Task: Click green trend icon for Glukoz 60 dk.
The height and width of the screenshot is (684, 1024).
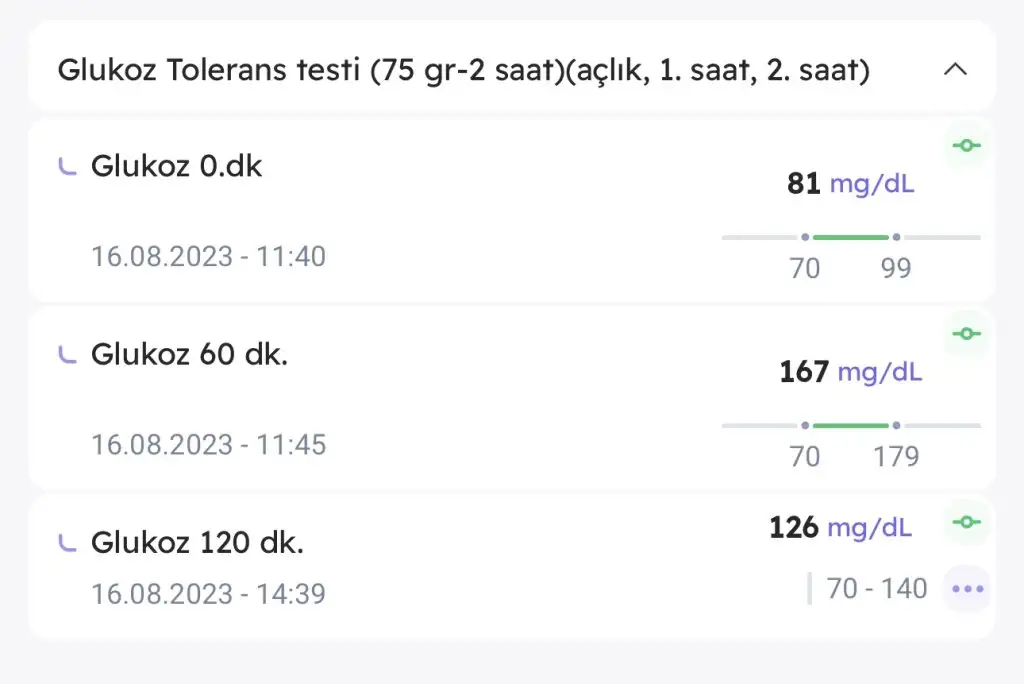Action: click(966, 334)
